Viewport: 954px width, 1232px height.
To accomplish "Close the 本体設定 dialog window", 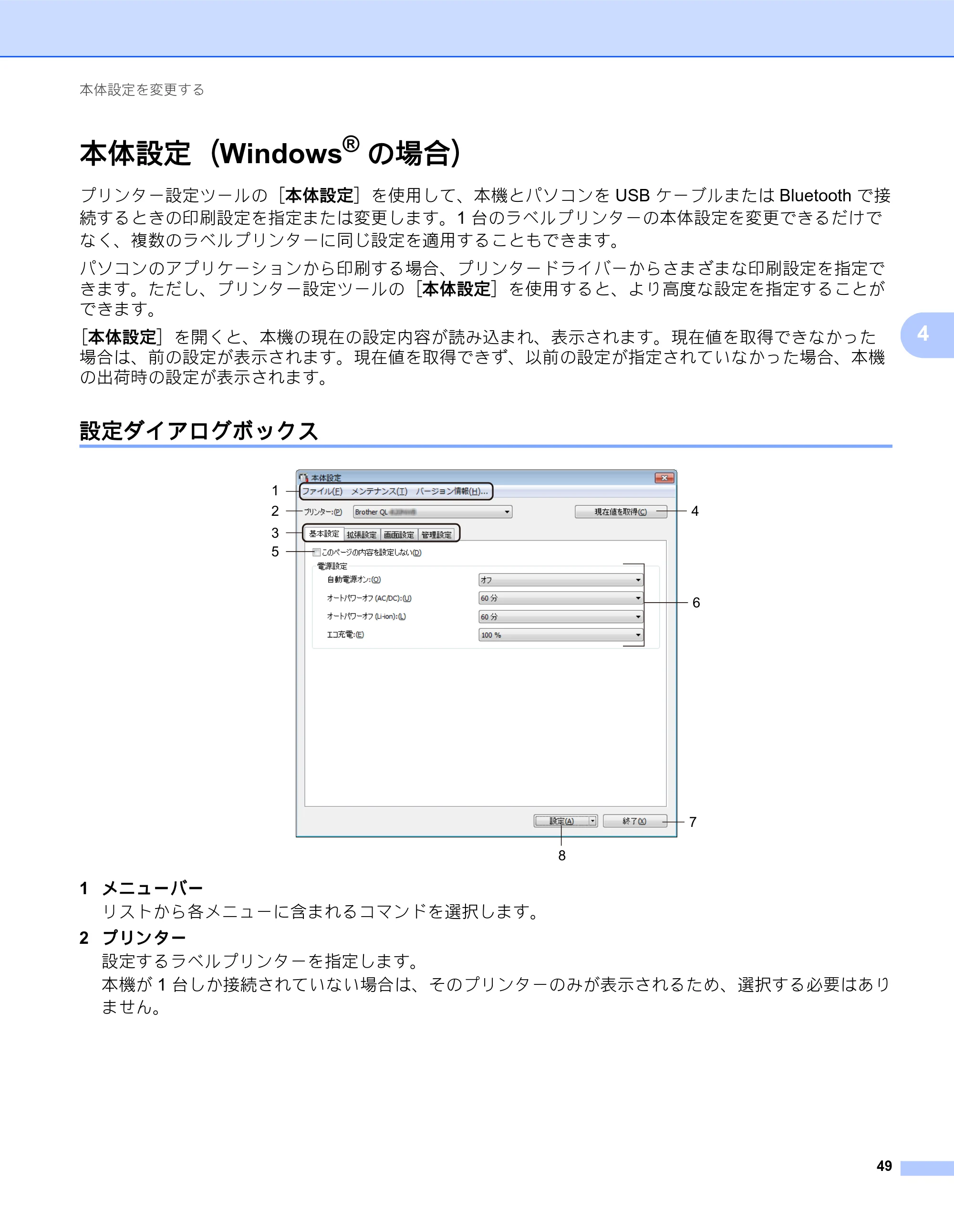I will (664, 478).
